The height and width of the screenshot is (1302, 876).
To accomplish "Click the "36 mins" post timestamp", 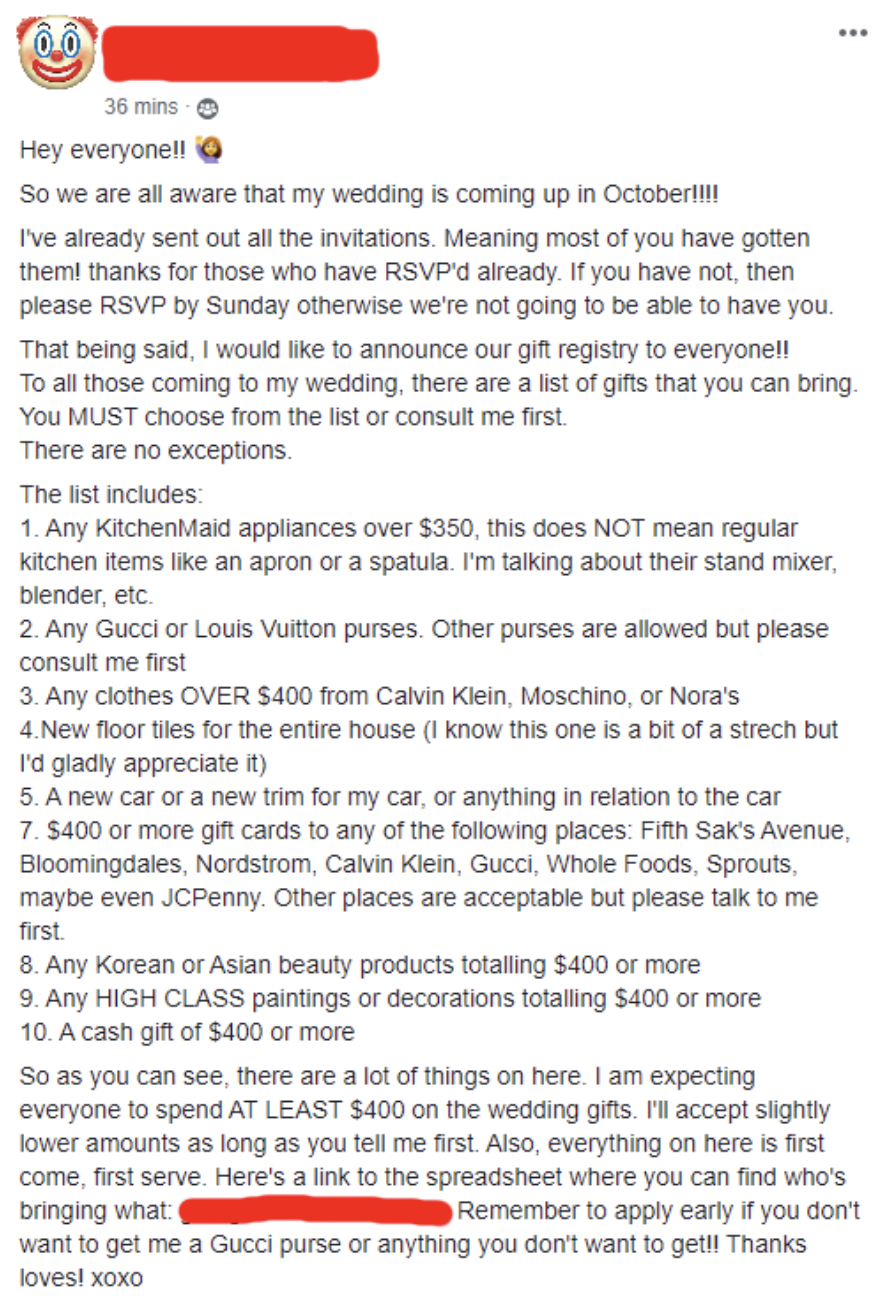I will [141, 106].
